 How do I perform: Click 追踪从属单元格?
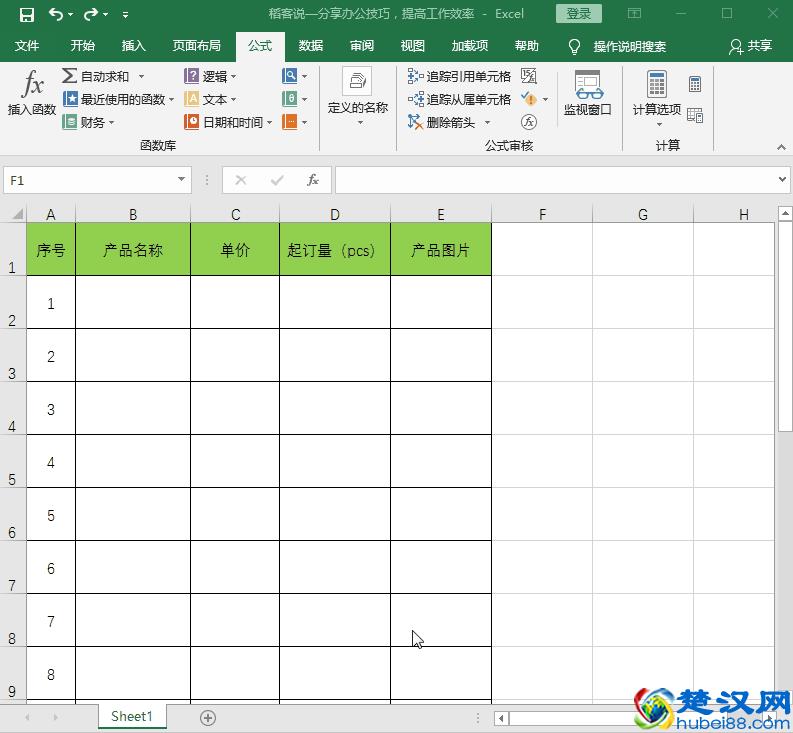[459, 99]
